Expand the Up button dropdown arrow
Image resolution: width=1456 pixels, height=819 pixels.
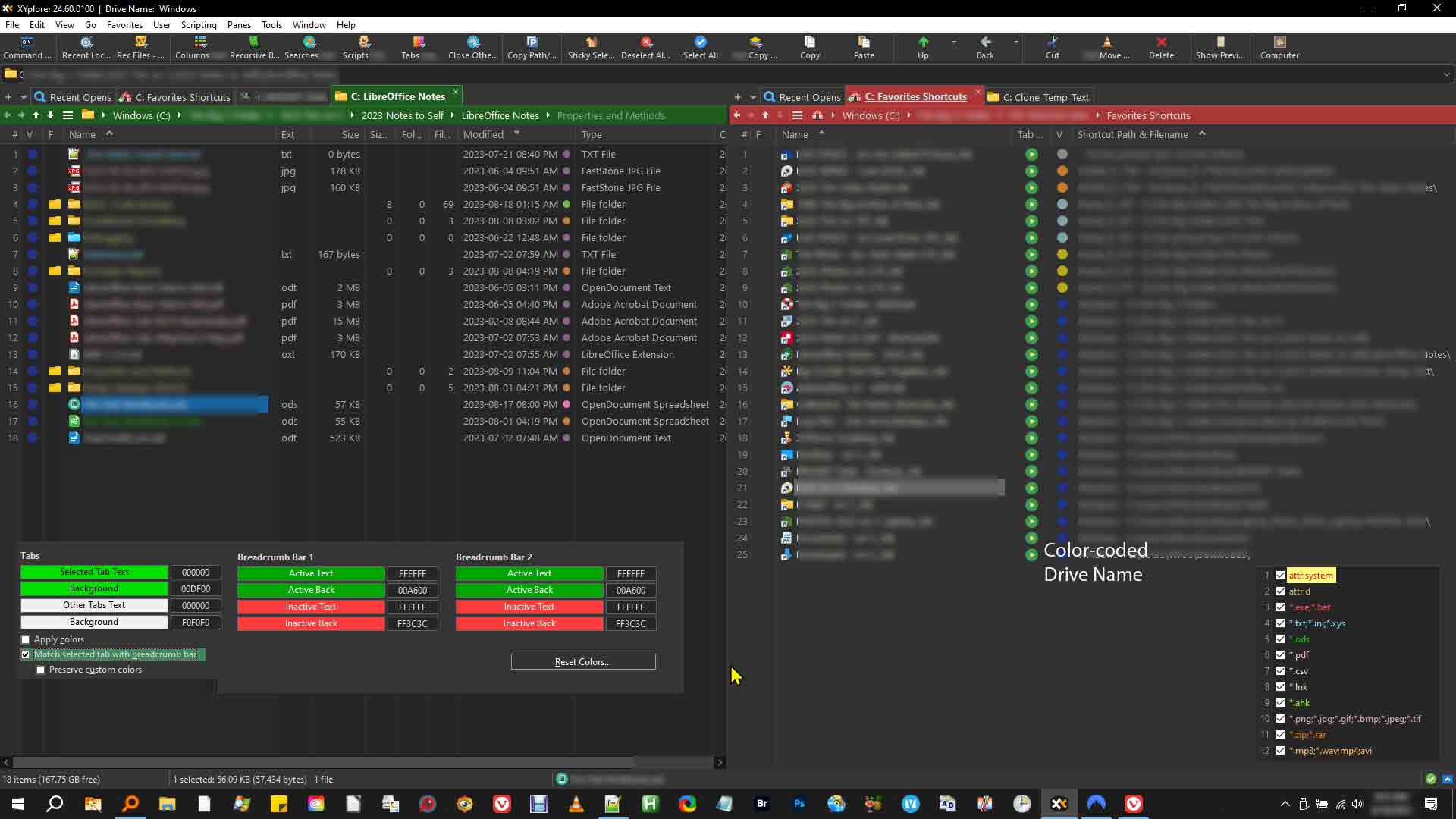coord(954,42)
